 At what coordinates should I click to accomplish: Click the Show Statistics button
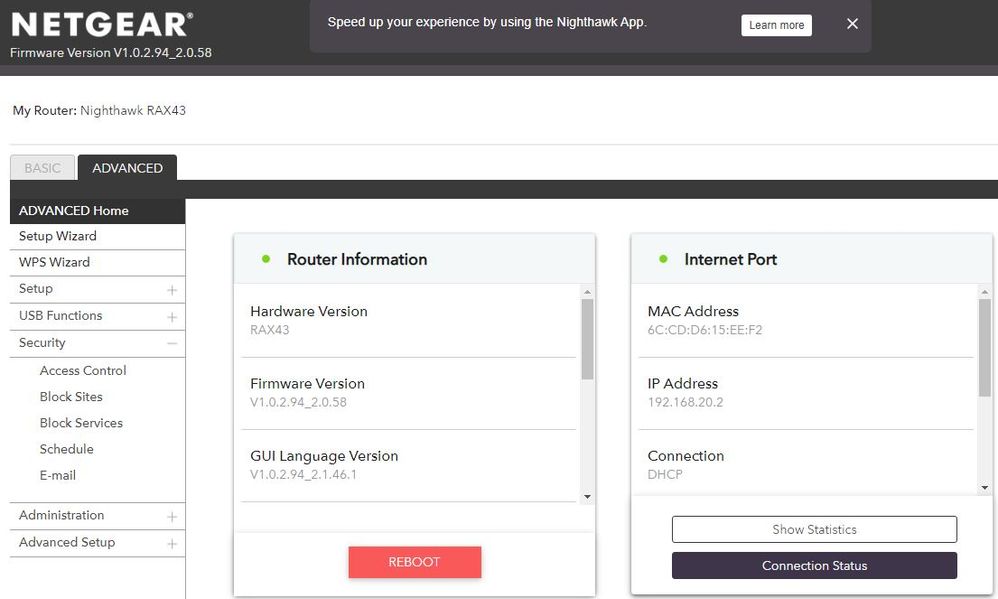coord(814,529)
